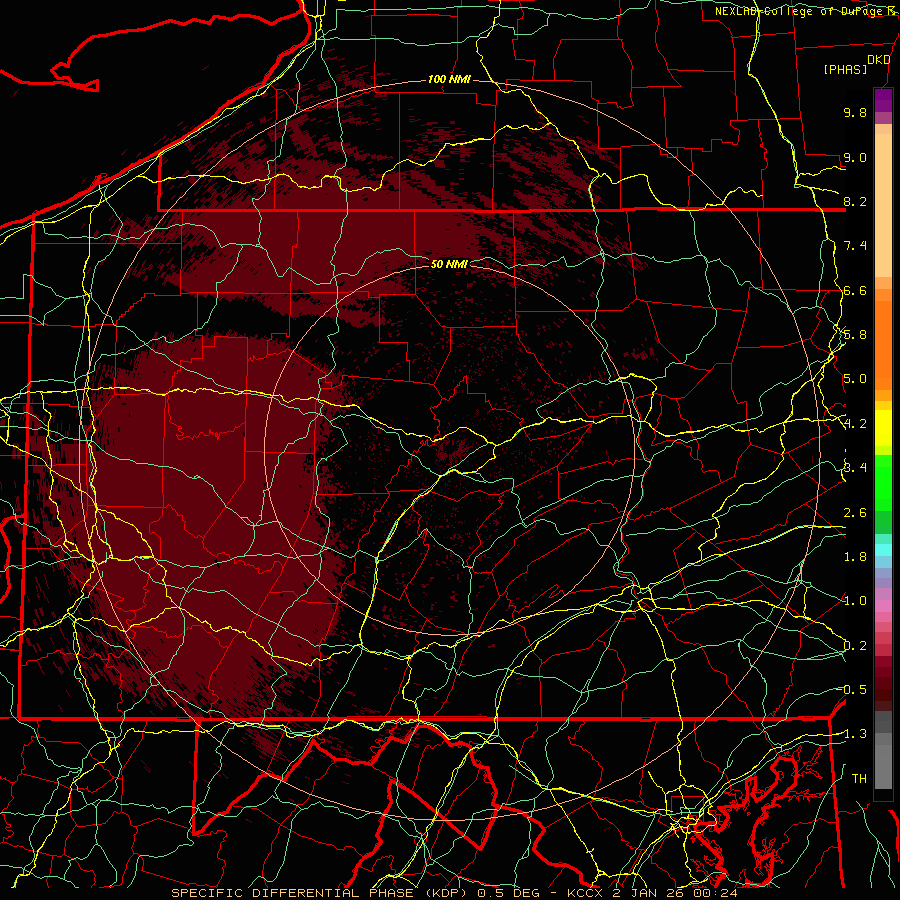Image resolution: width=900 pixels, height=900 pixels.
Task: Click the 7.4 scale value
Action: 855,246
